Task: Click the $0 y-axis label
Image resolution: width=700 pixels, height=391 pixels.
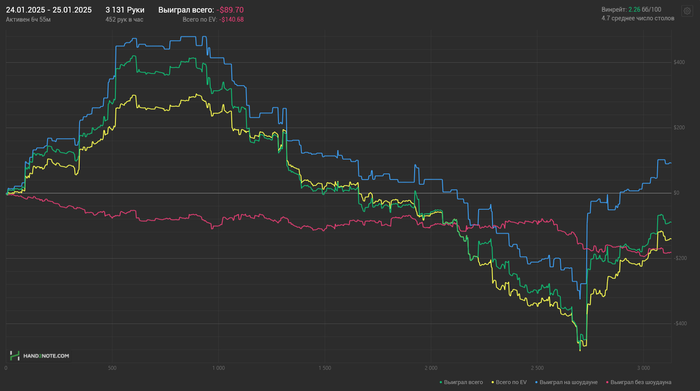Action: pyautogui.click(x=677, y=193)
